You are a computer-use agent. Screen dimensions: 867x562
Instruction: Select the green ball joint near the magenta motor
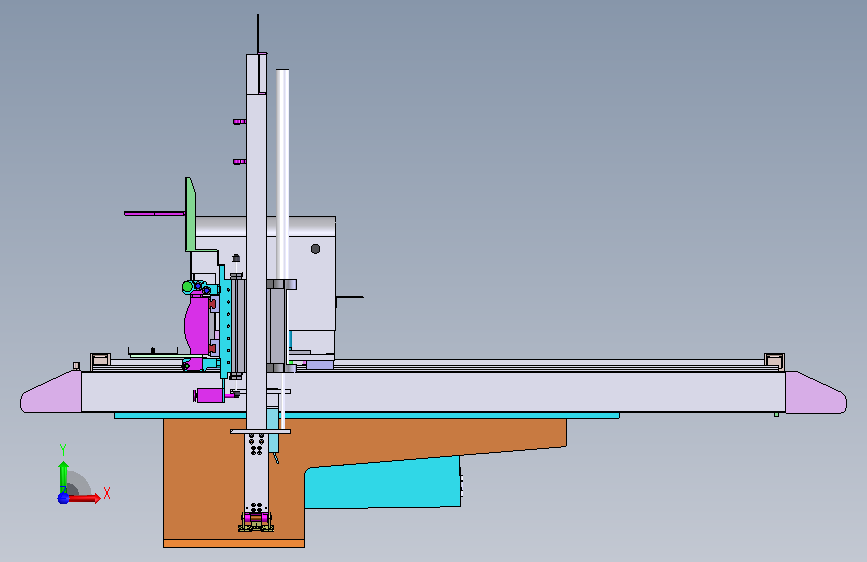(188, 287)
